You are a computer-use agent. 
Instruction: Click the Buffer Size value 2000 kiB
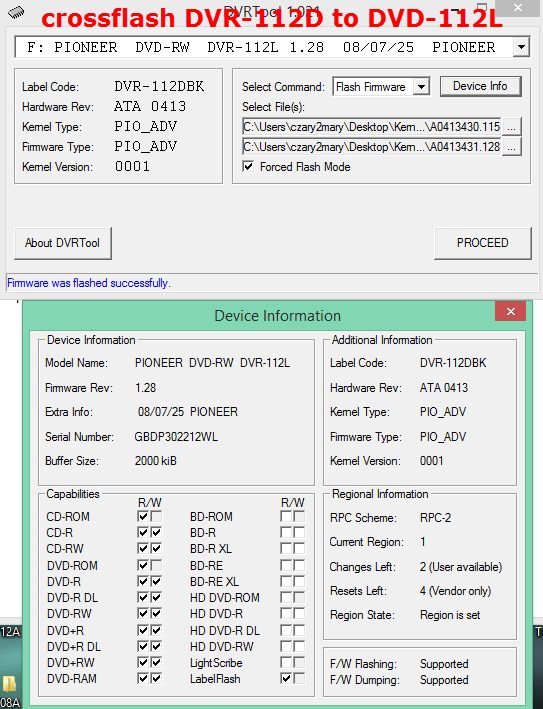click(x=156, y=461)
